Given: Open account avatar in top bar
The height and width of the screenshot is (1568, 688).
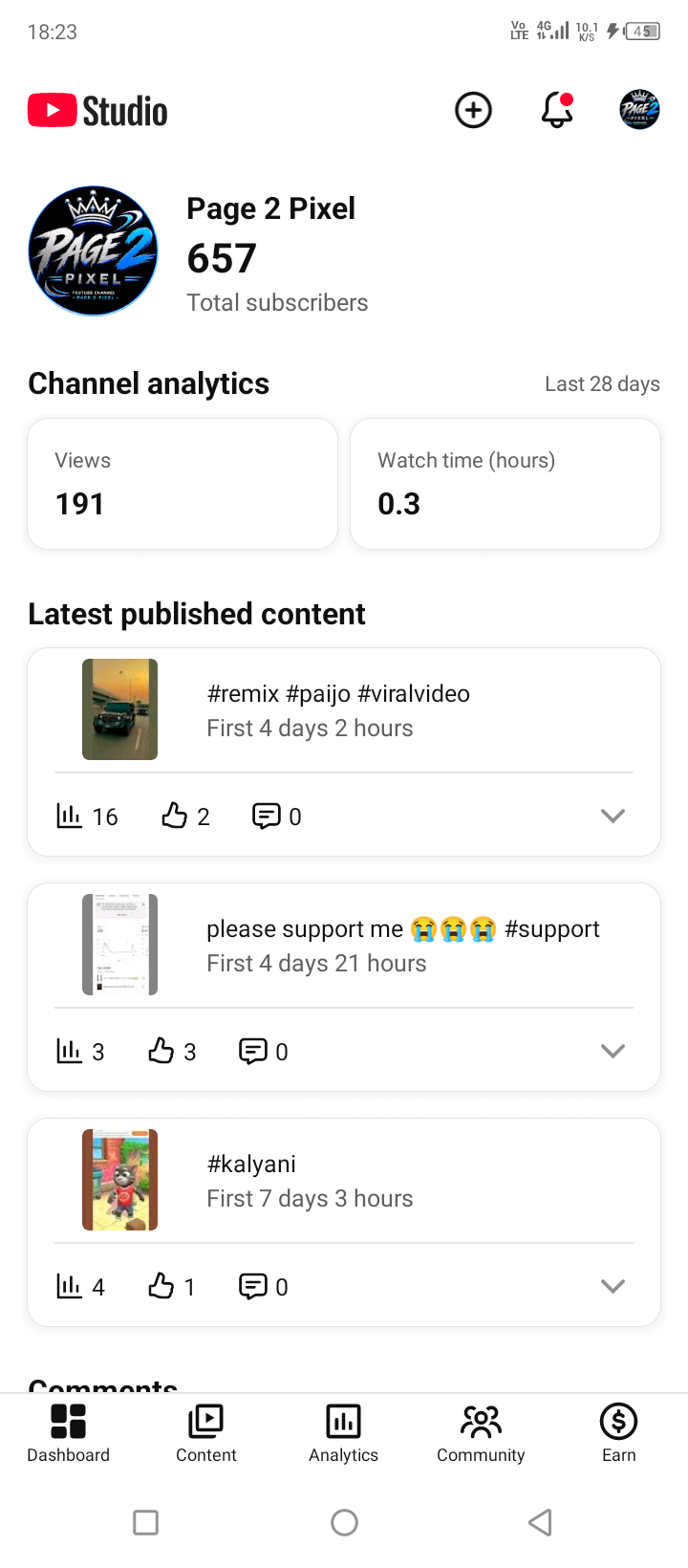Looking at the screenshot, I should (x=639, y=110).
